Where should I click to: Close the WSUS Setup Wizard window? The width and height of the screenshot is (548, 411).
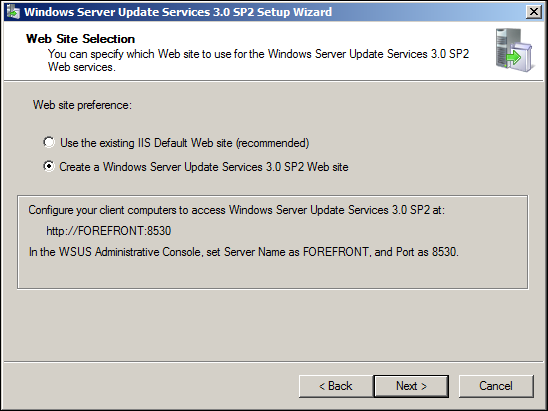coord(534,12)
